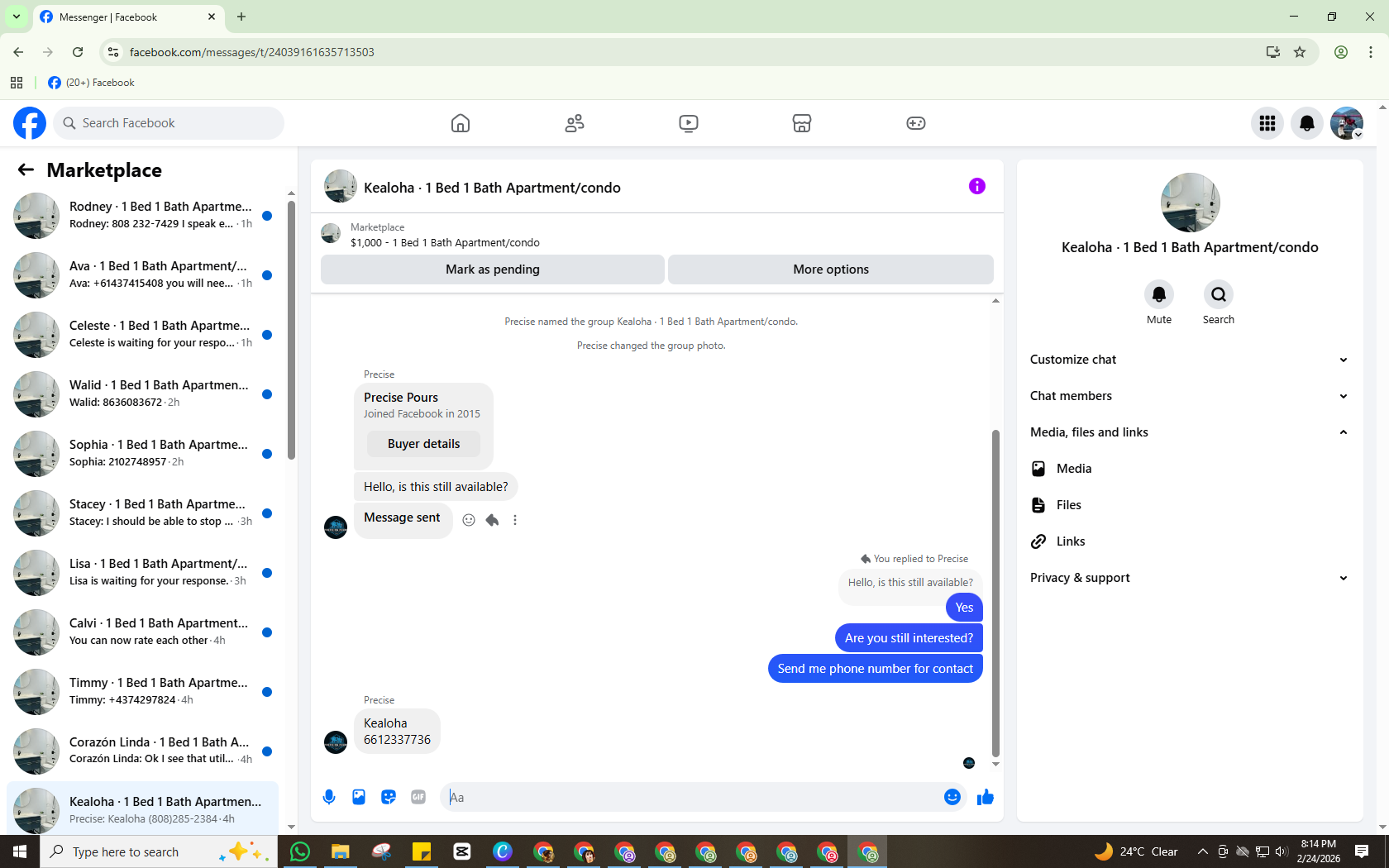Expand the Privacy & support section

pos(1190,578)
